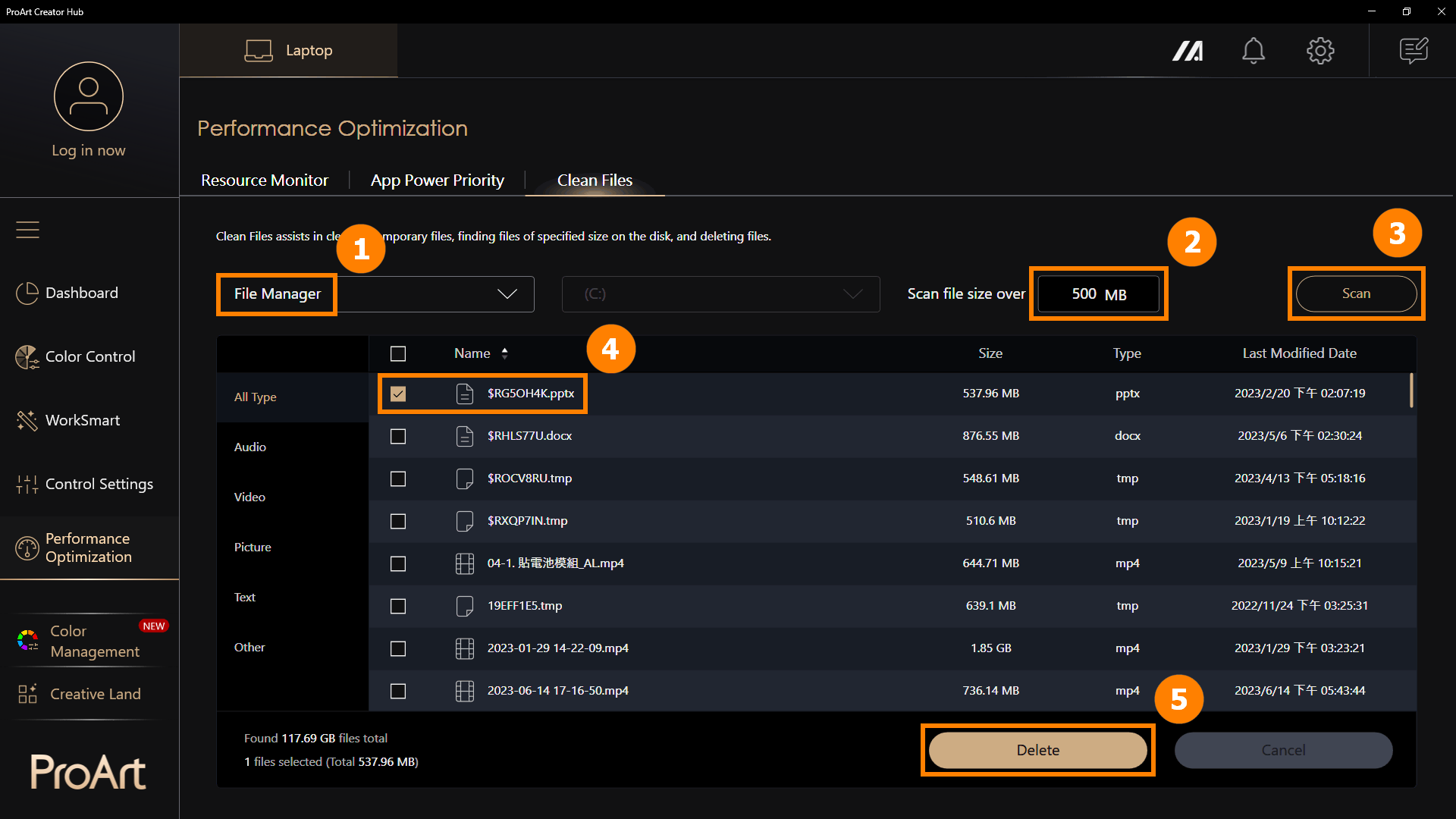
Task: Click video icon of 04-1 AI.mp4 file
Action: 465,563
